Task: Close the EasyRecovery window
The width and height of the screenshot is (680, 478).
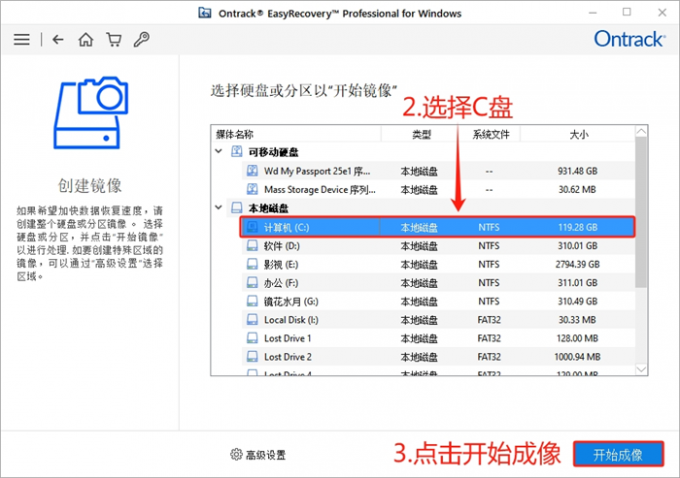Action: point(662,13)
